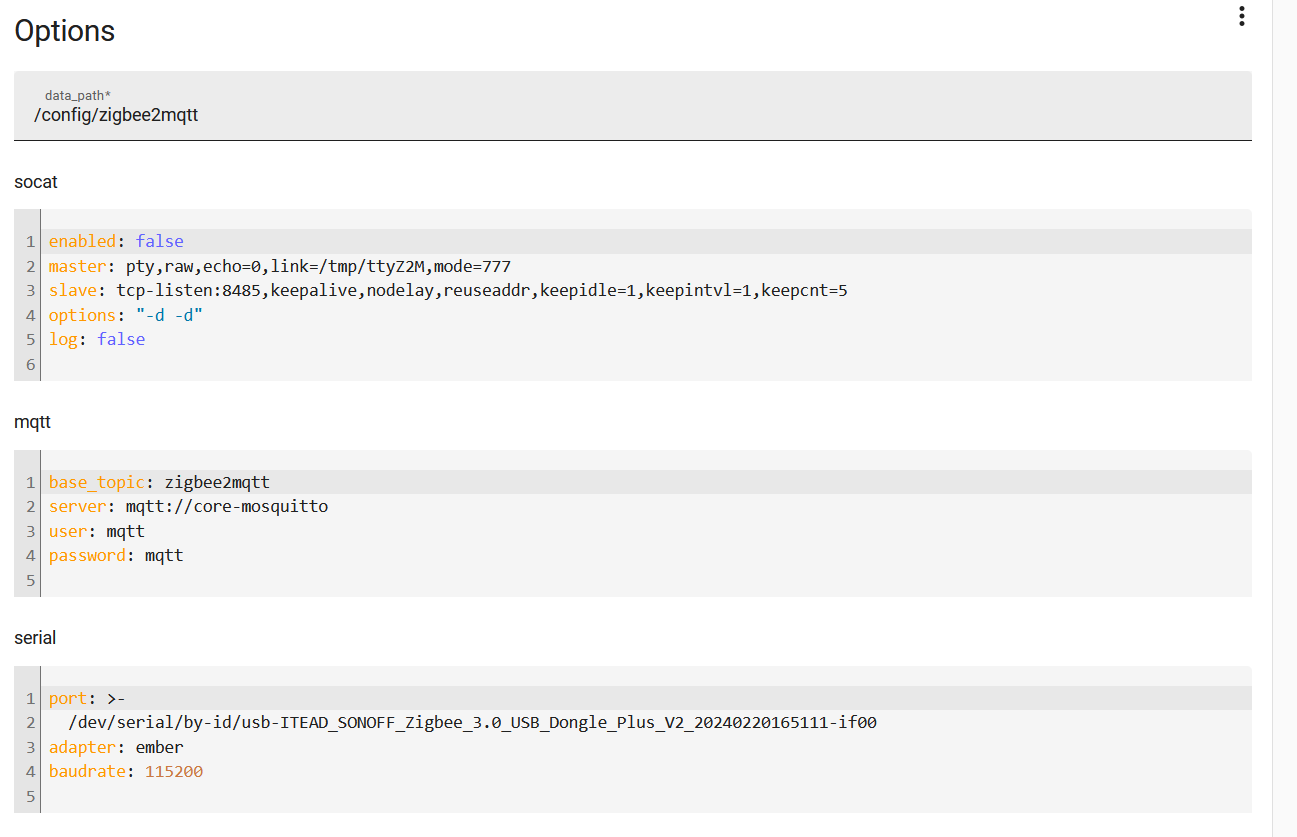
Task: Open the three-dot Options overflow menu
Action: 1241,16
